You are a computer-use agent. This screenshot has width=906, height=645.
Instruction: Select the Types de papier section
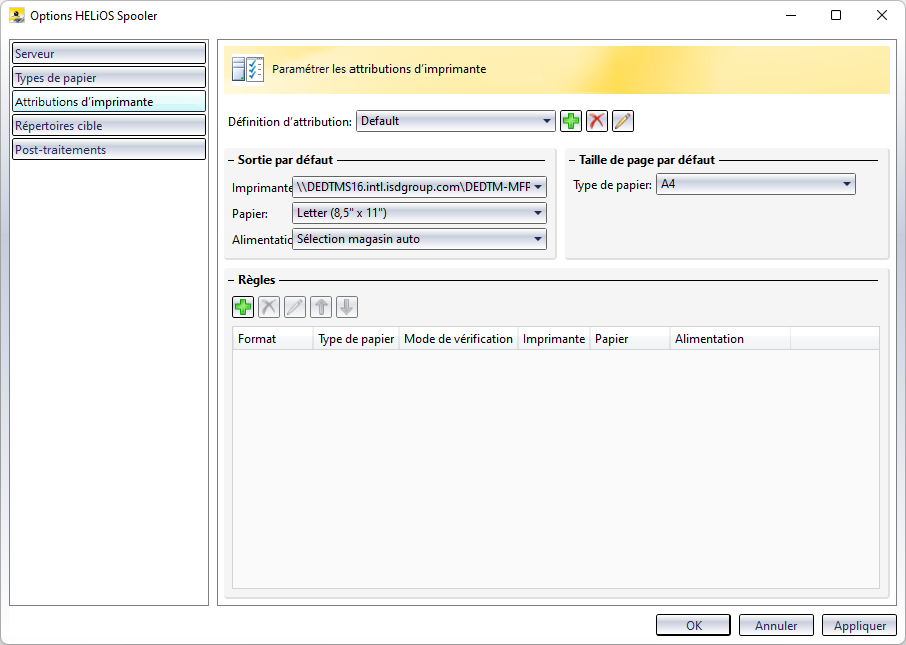pos(109,77)
